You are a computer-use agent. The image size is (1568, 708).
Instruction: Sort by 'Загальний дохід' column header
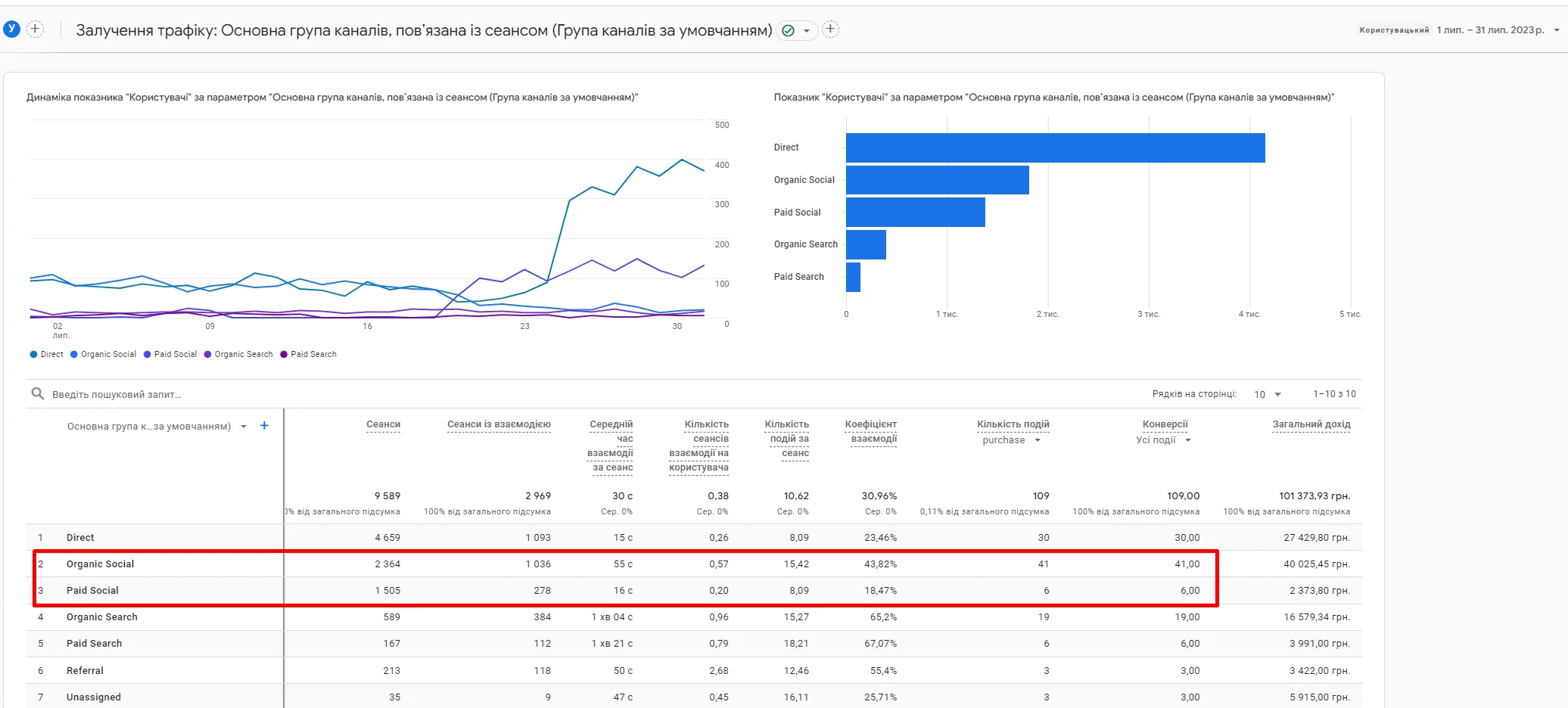click(1311, 424)
